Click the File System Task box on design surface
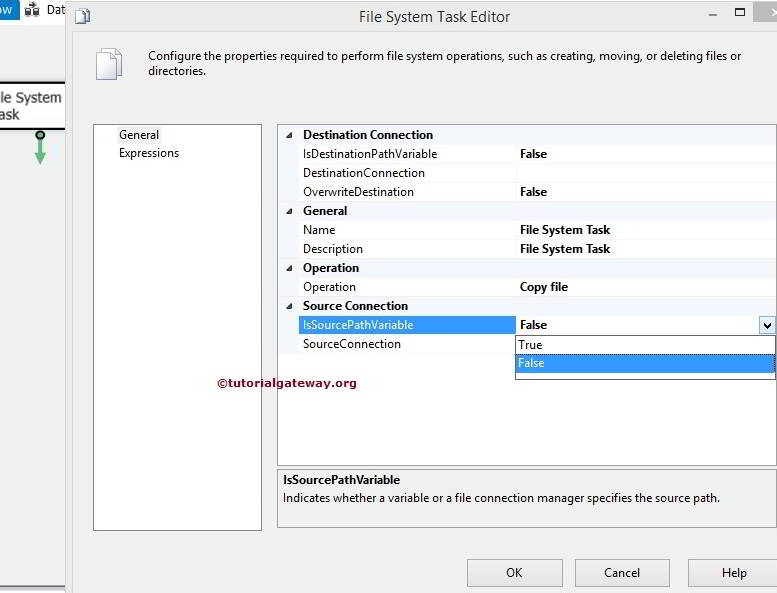This screenshot has height=593, width=777. 31,106
